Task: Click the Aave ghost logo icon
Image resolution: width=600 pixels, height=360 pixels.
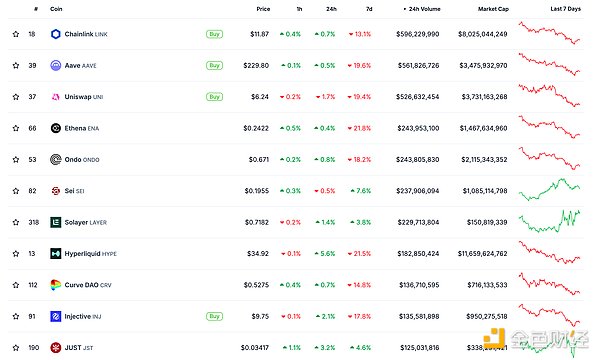Action: coord(55,65)
